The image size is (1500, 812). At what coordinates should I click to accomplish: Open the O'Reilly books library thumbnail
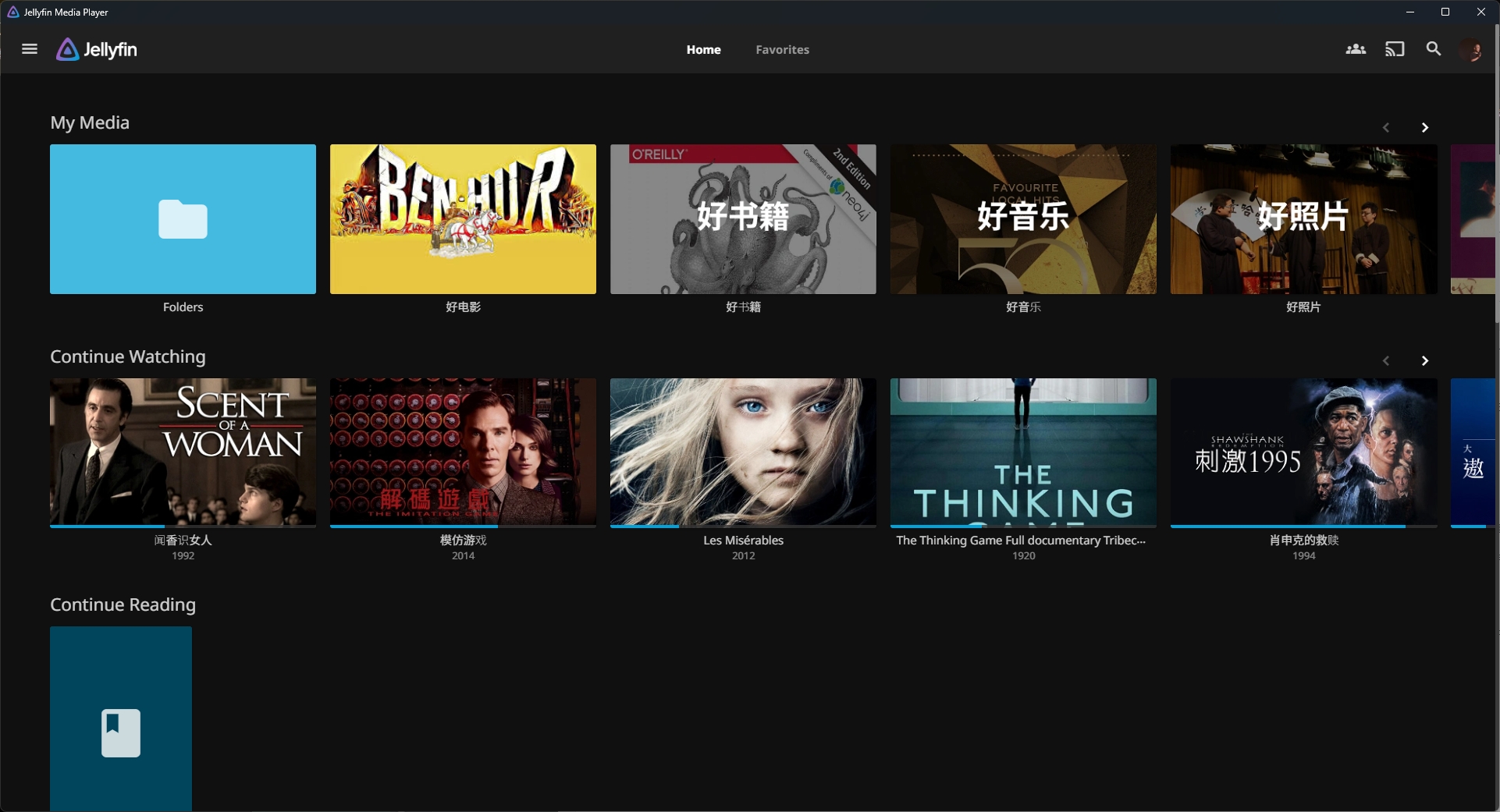743,219
